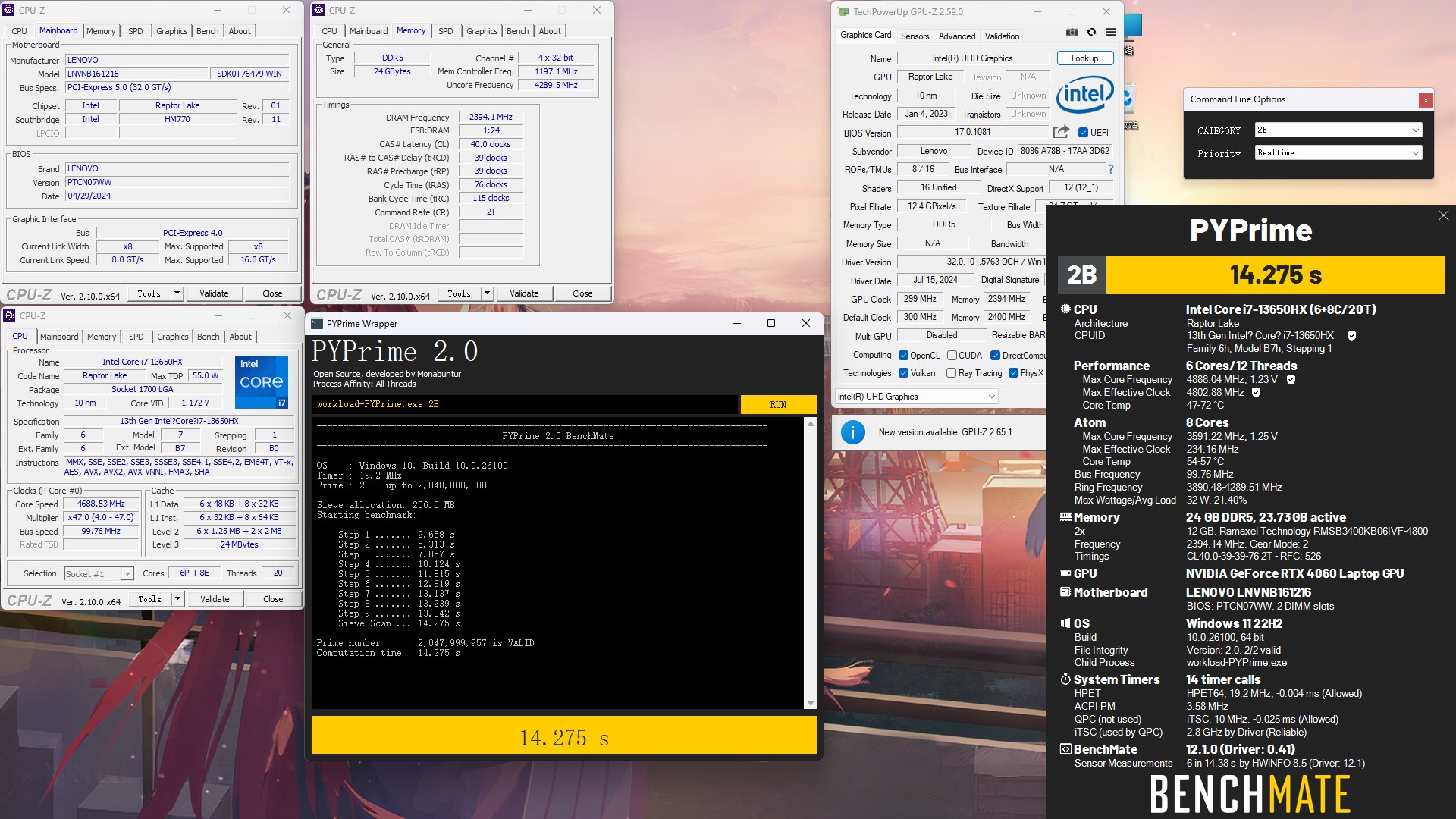This screenshot has height=819, width=1456.
Task: Toggle the Ray Tracing checkbox
Action: [951, 373]
